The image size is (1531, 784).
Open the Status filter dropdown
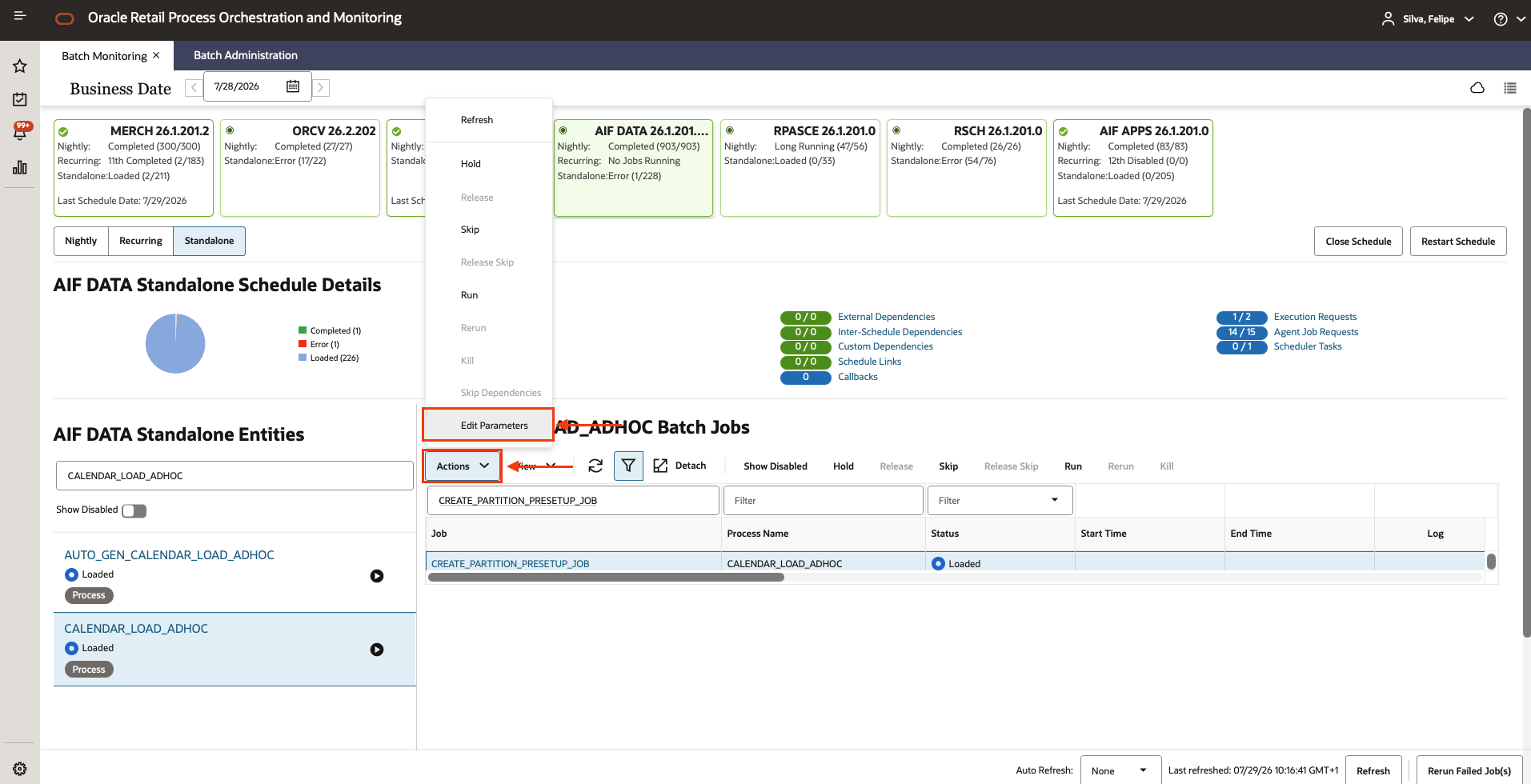(1000, 501)
